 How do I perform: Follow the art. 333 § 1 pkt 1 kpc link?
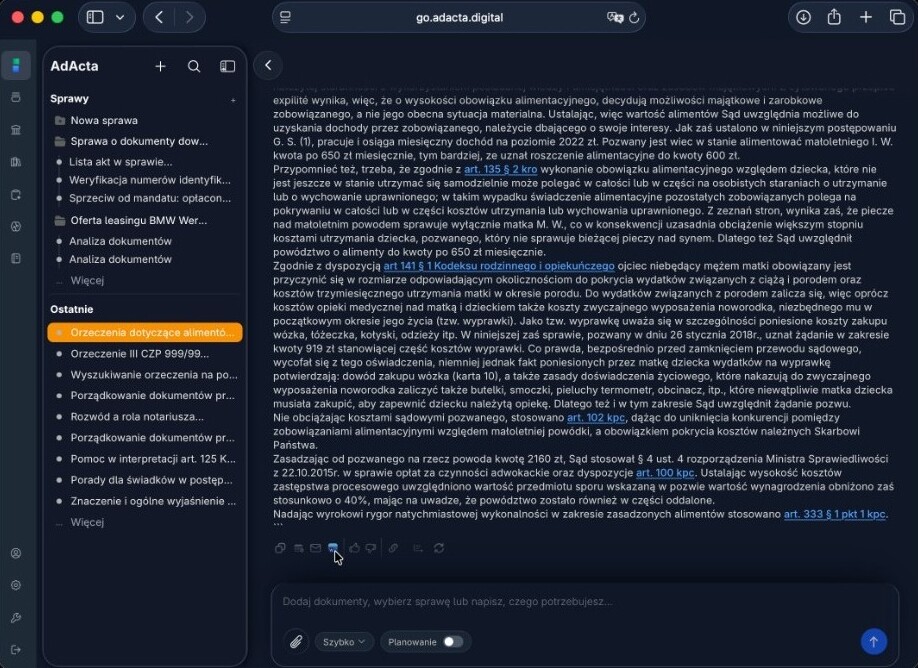835,514
